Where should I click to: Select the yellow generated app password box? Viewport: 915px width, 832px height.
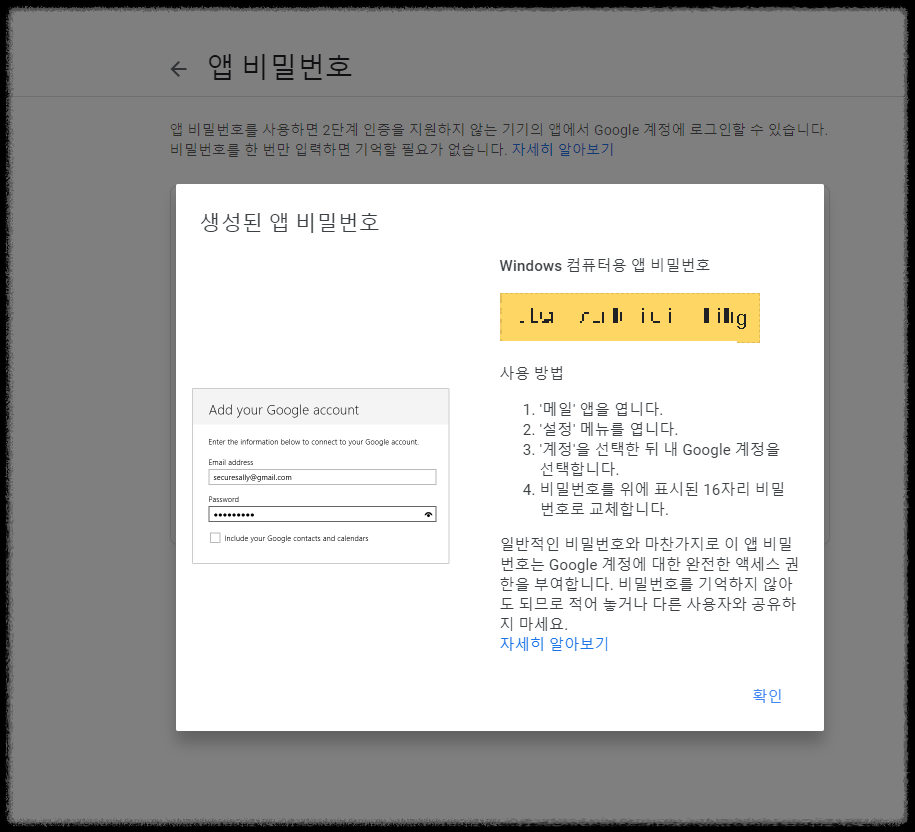click(630, 317)
